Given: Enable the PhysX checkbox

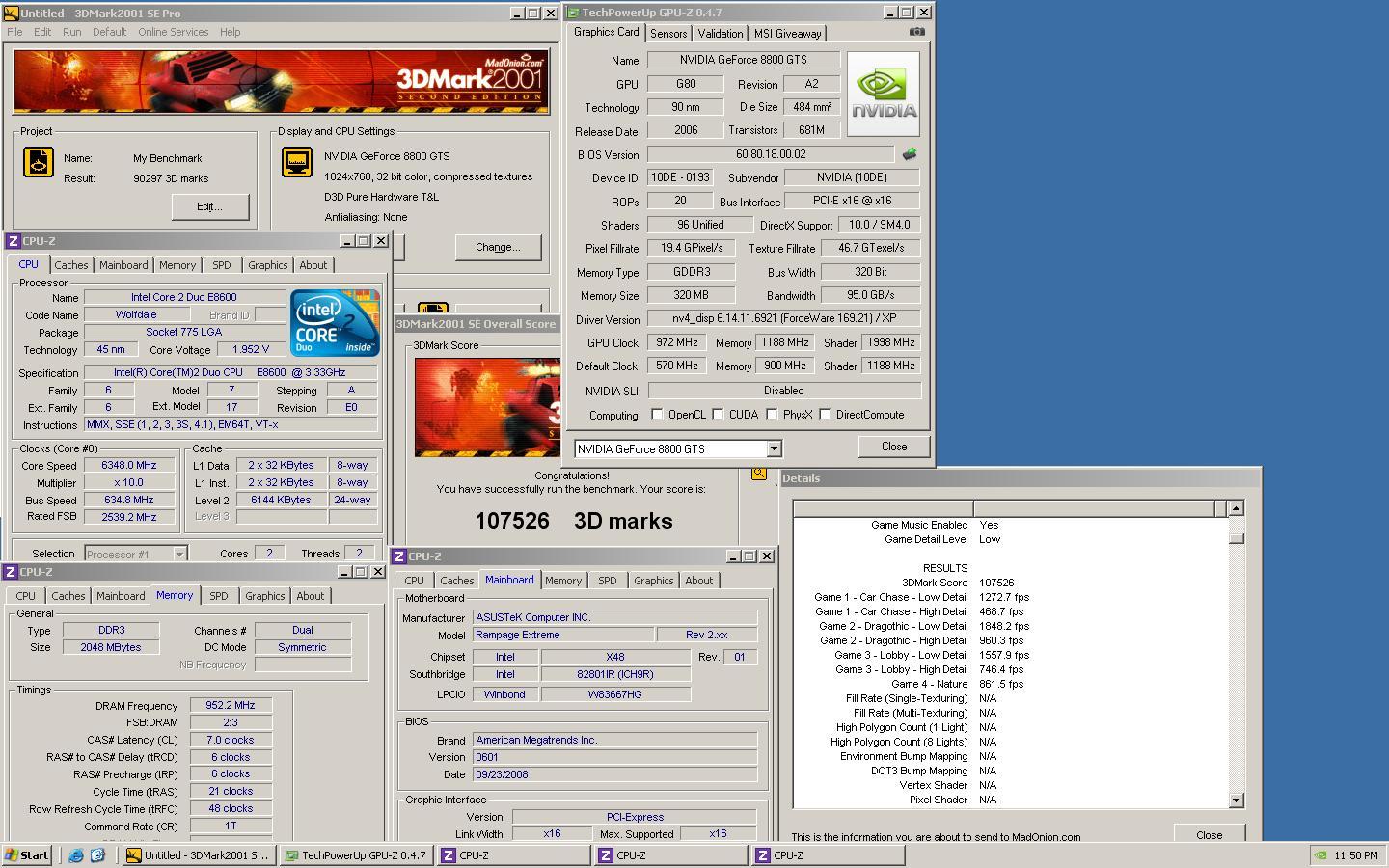Looking at the screenshot, I should (772, 415).
